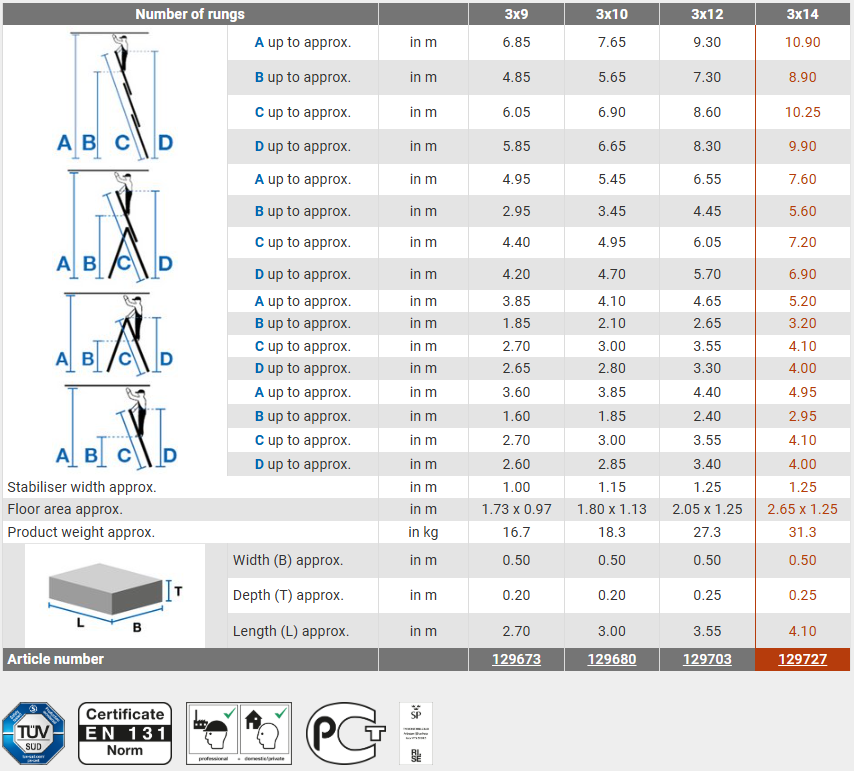Open article number 129703 link
Screen dimensions: 854x771
tap(707, 660)
